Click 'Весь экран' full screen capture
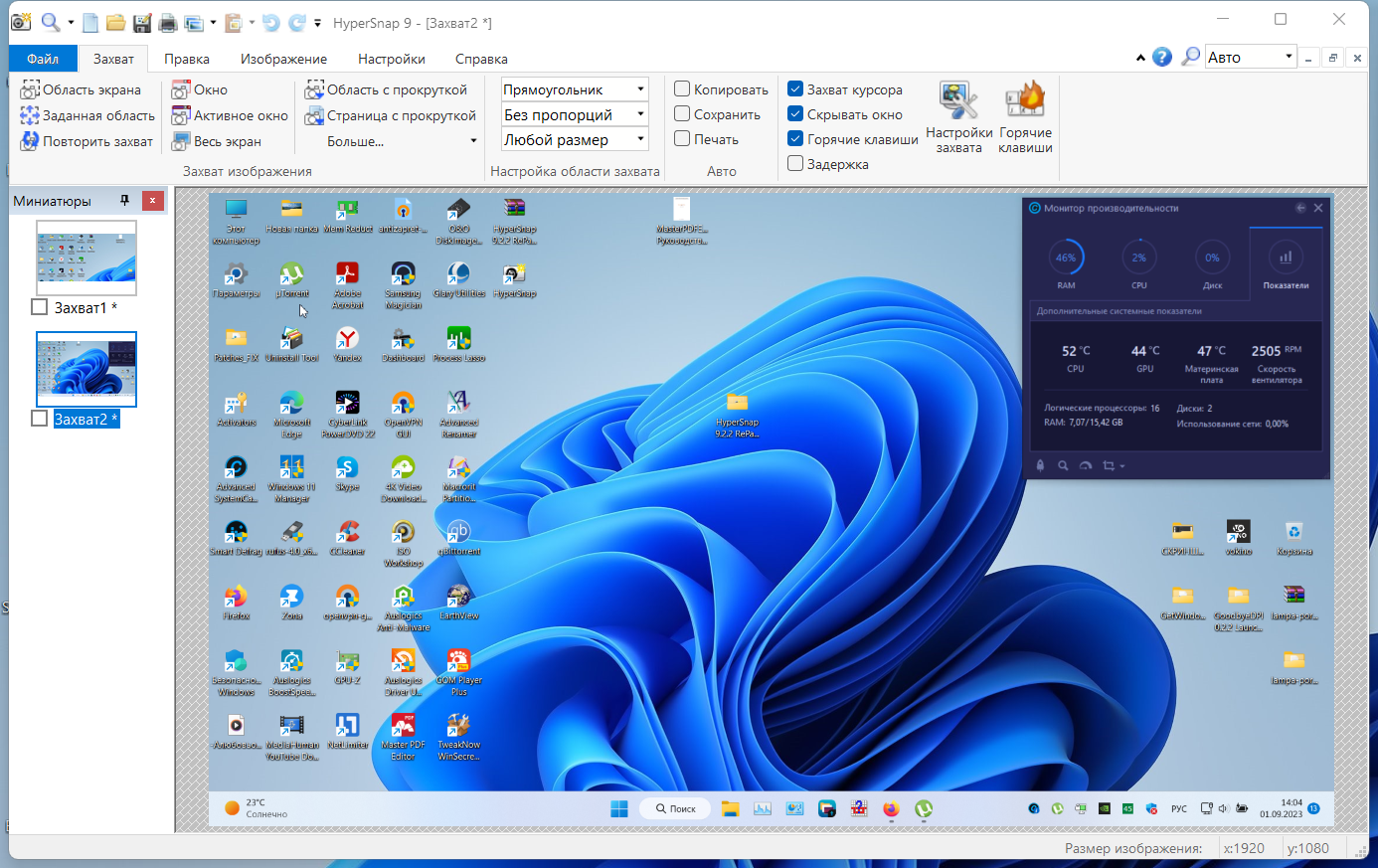The height and width of the screenshot is (868, 1378). pyautogui.click(x=216, y=142)
